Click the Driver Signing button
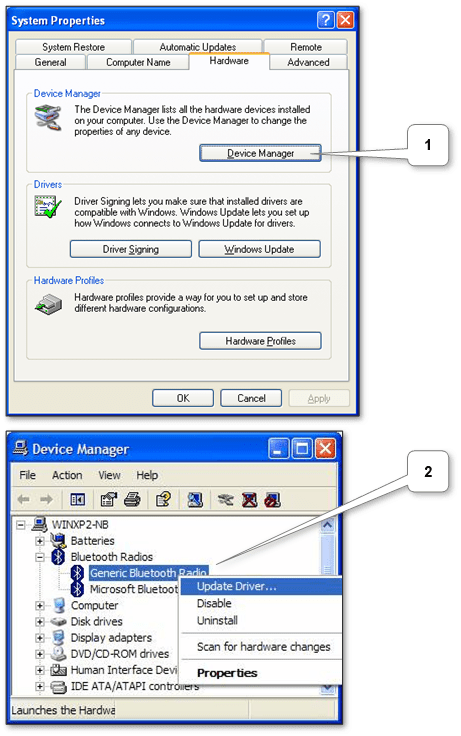 (131, 249)
